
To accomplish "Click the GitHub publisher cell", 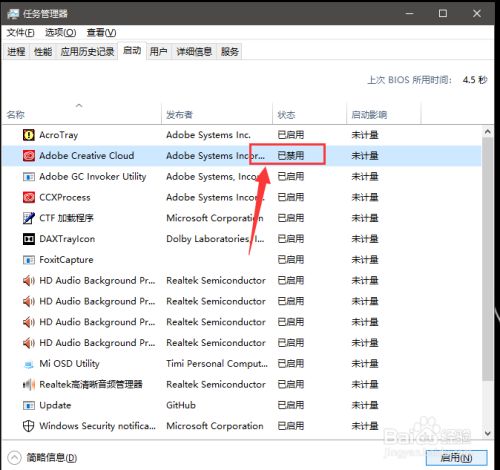I will click(x=181, y=405).
